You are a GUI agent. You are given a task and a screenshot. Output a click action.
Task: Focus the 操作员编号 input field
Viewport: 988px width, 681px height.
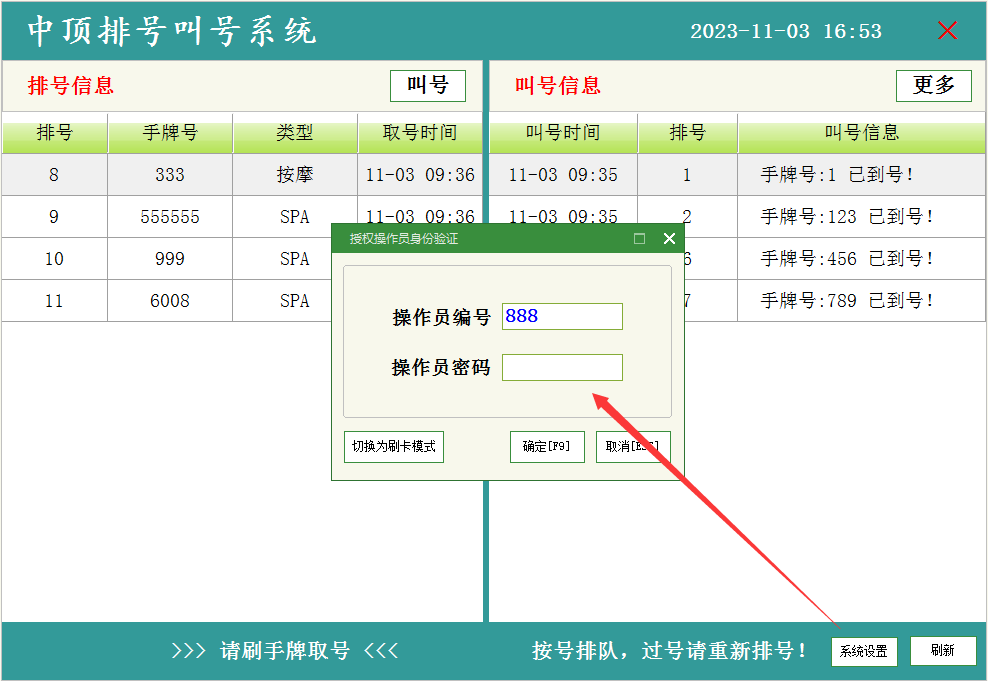[562, 316]
